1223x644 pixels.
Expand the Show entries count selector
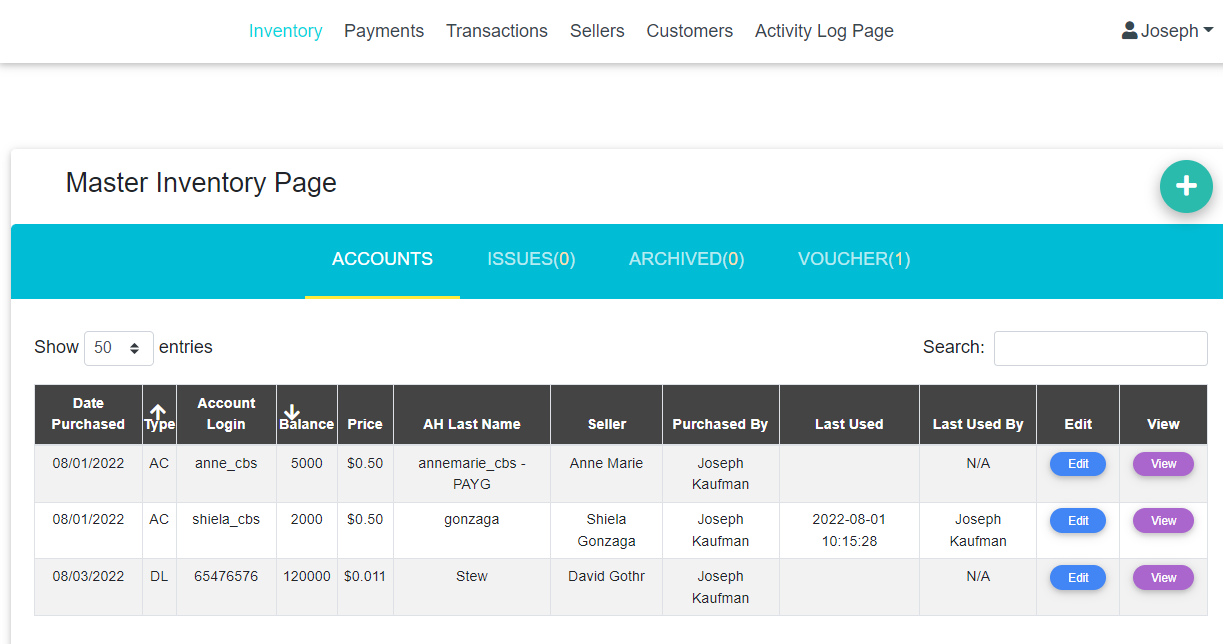pyautogui.click(x=119, y=348)
